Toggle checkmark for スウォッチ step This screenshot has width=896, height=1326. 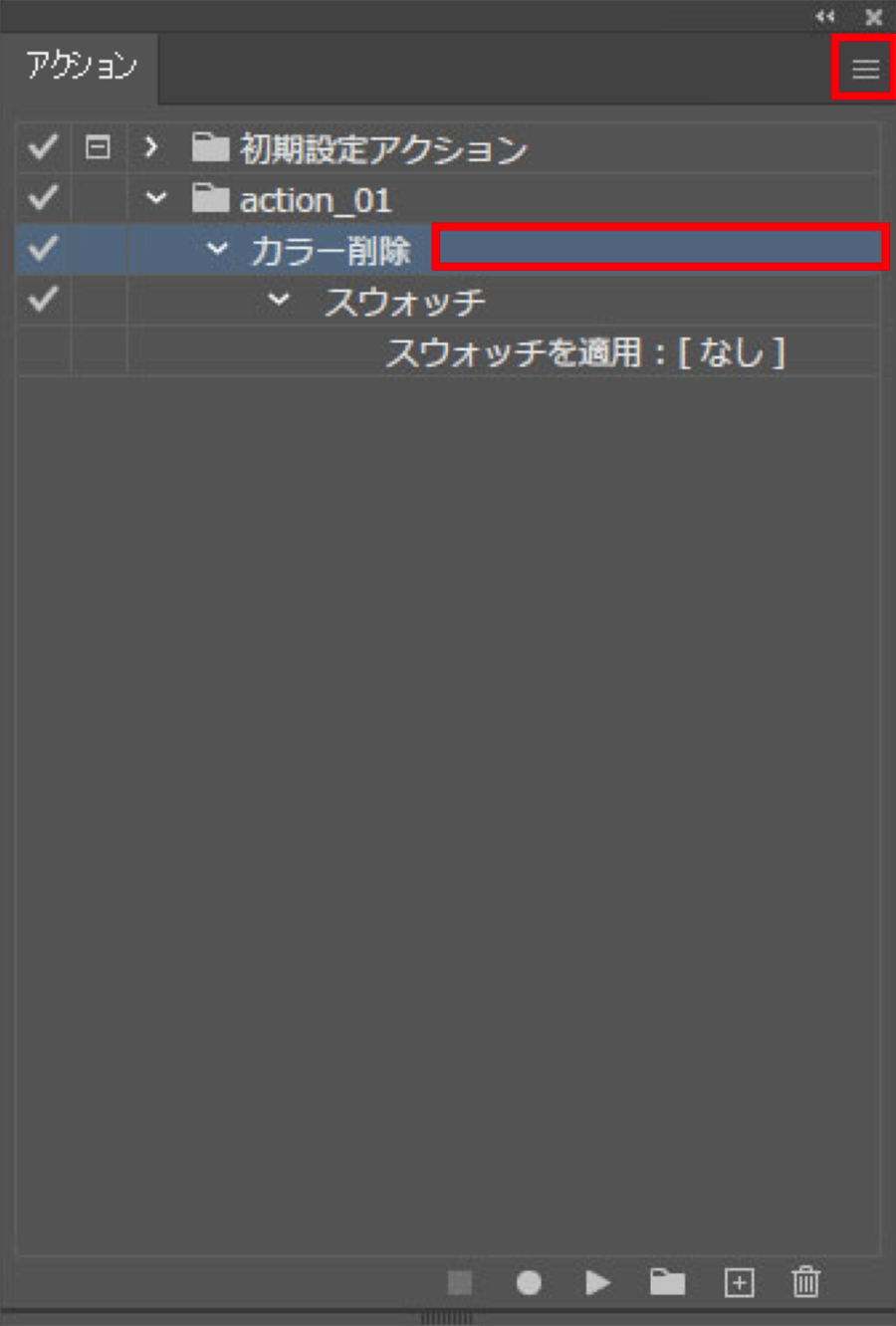point(43,299)
